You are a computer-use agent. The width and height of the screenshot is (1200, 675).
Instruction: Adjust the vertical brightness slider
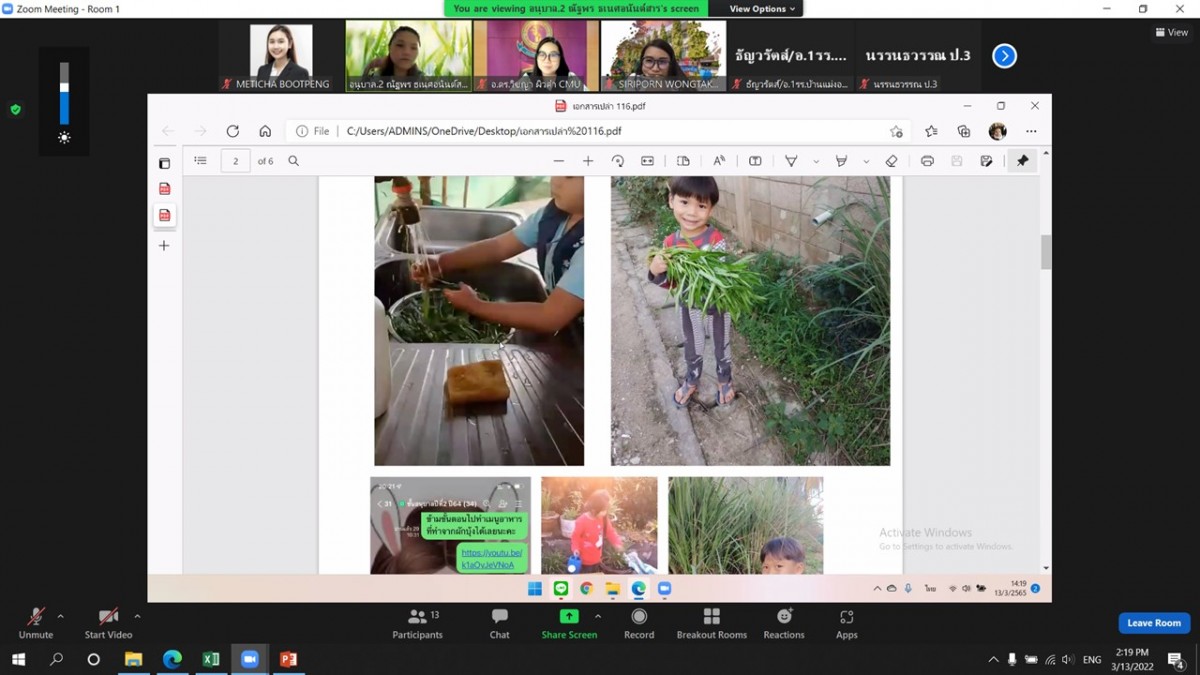pyautogui.click(x=64, y=94)
